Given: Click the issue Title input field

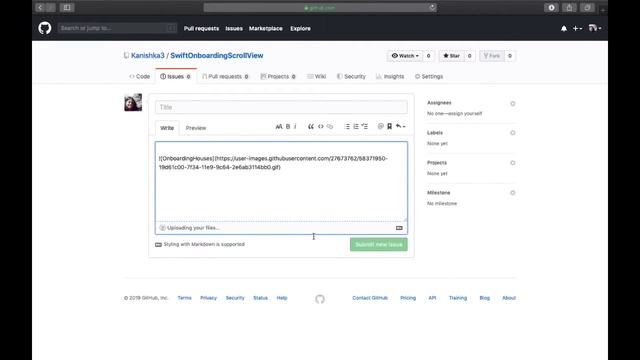Looking at the screenshot, I should (281, 107).
